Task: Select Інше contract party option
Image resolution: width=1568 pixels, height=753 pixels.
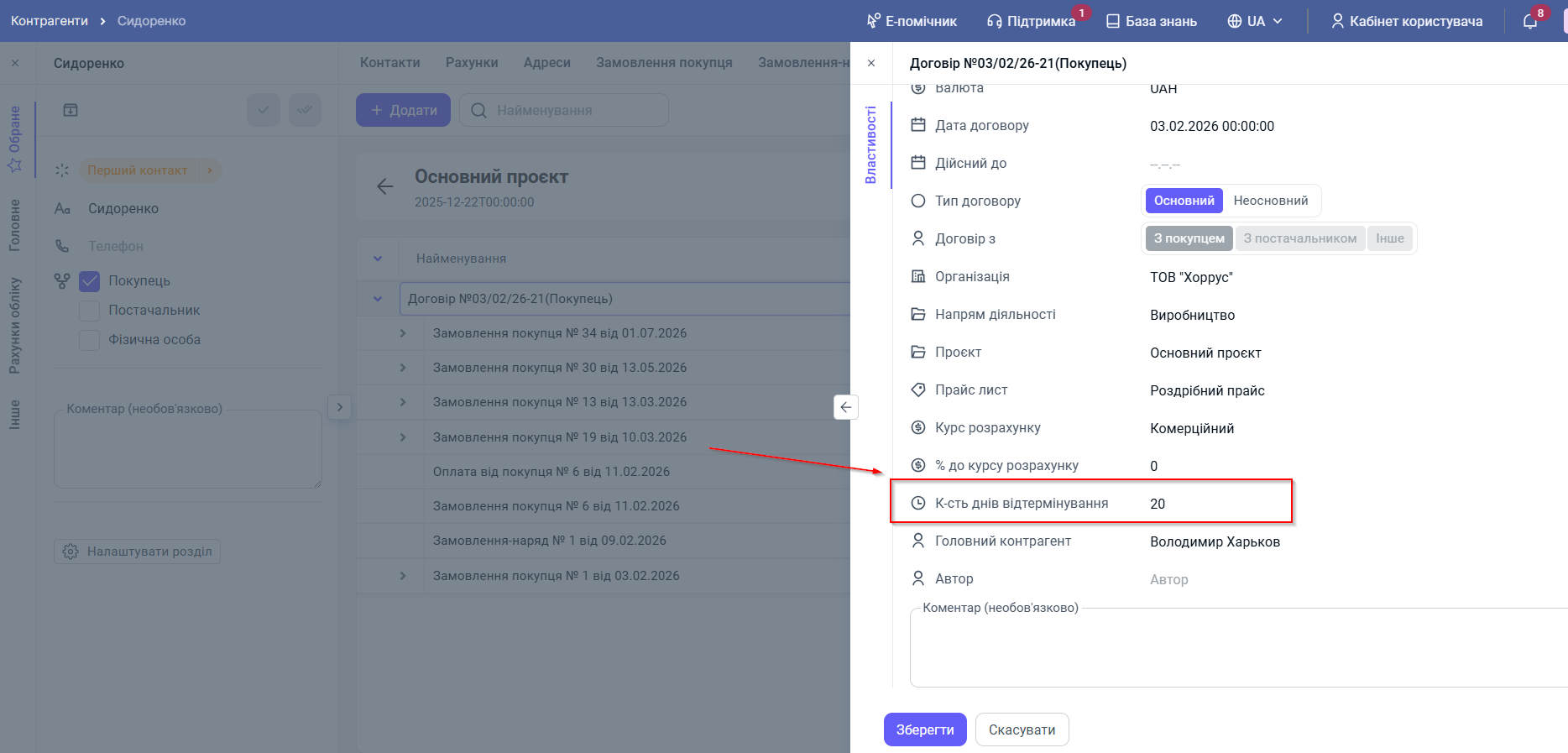Action: click(1390, 238)
